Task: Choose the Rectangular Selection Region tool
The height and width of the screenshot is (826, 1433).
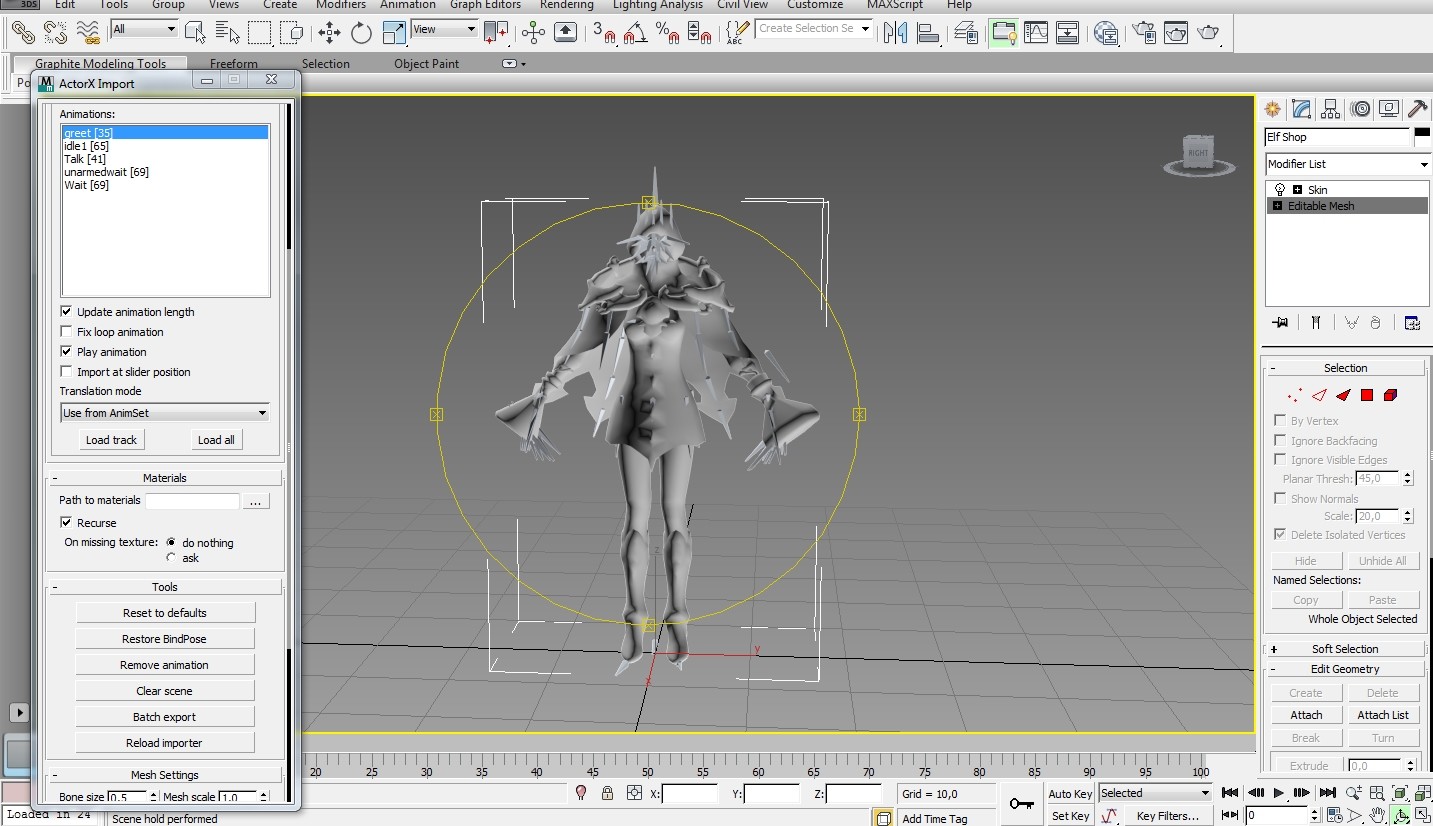Action: [260, 32]
